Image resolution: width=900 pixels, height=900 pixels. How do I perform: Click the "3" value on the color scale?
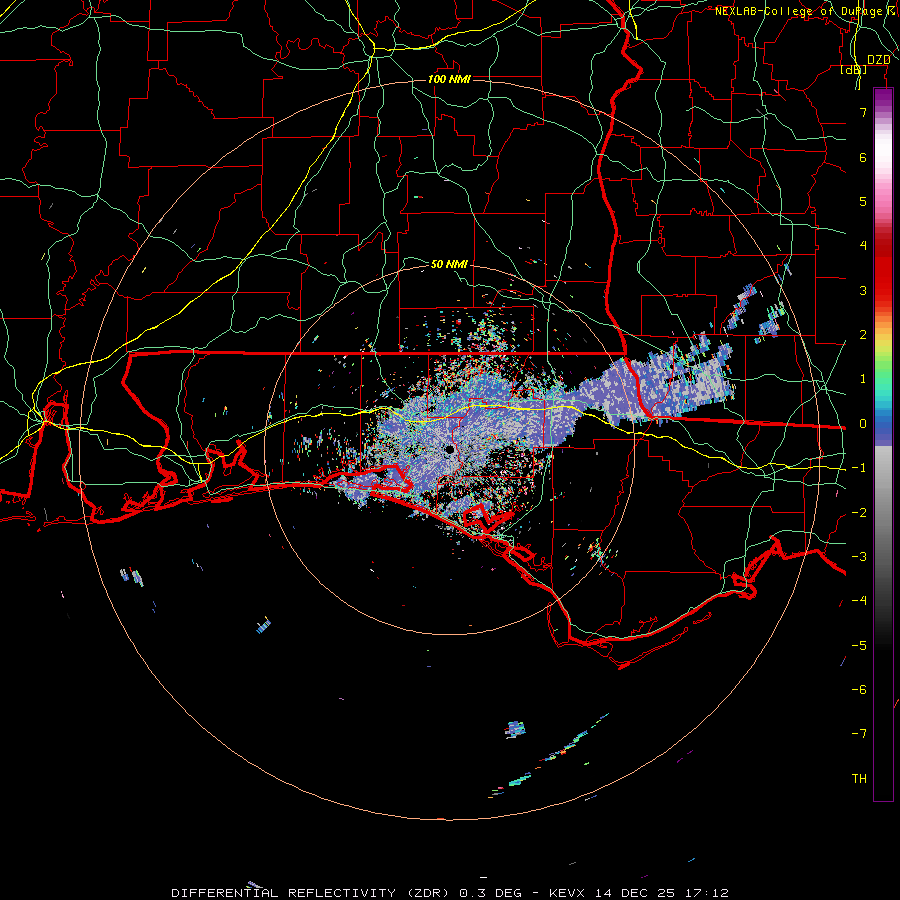(863, 290)
